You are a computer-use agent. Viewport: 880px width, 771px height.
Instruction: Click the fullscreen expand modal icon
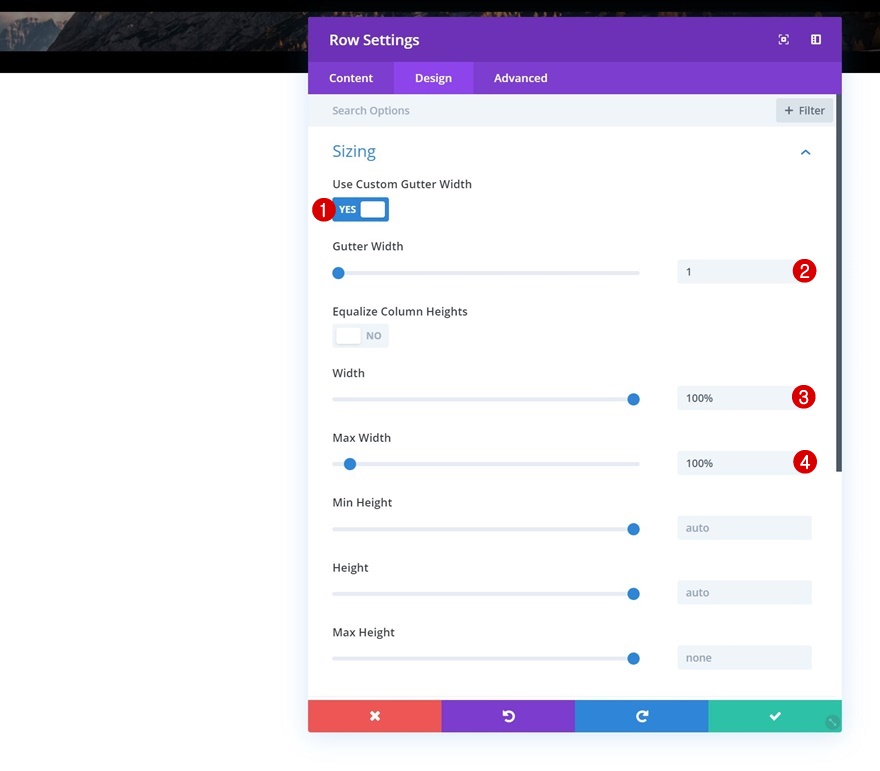[x=783, y=39]
